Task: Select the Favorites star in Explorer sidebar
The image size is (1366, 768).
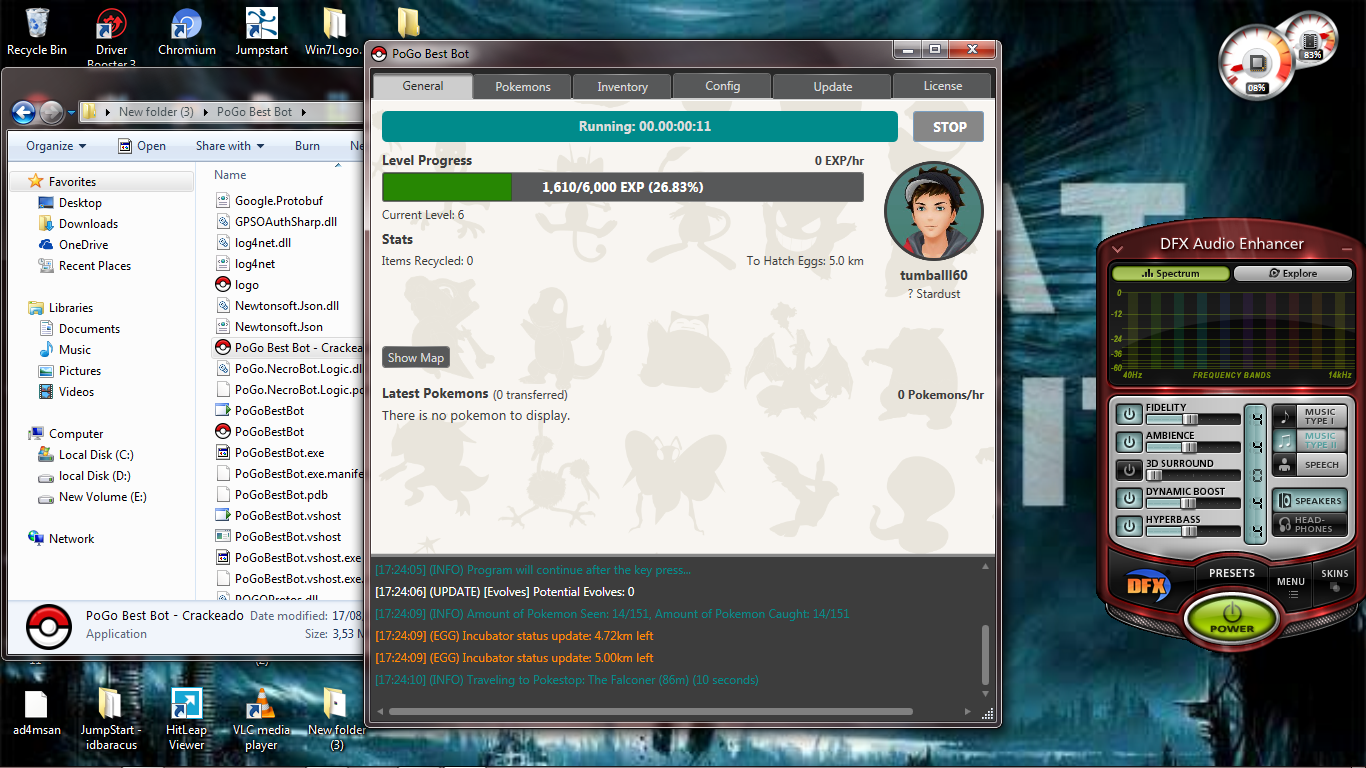Action: [36, 182]
